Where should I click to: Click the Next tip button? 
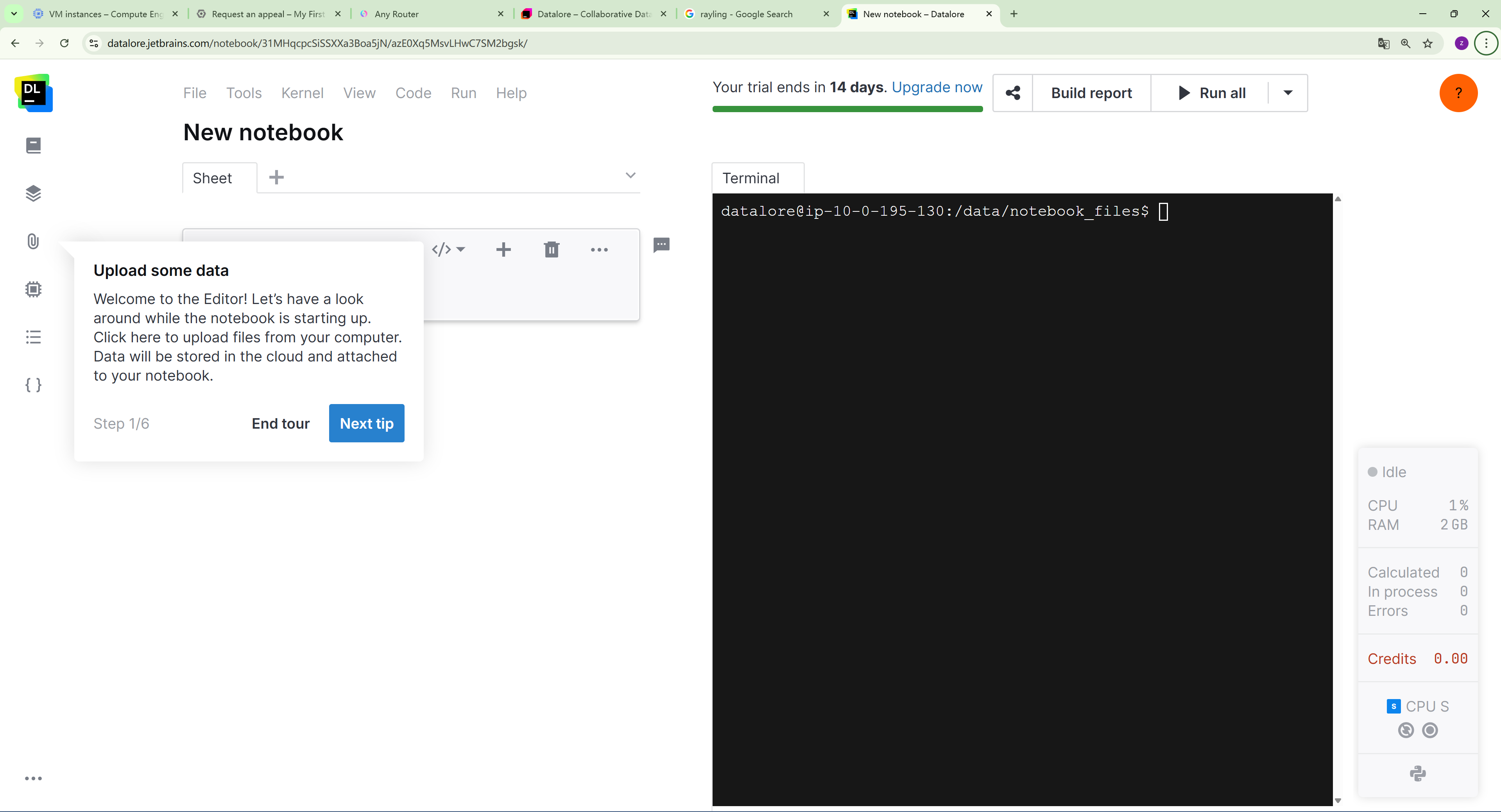[x=367, y=423]
